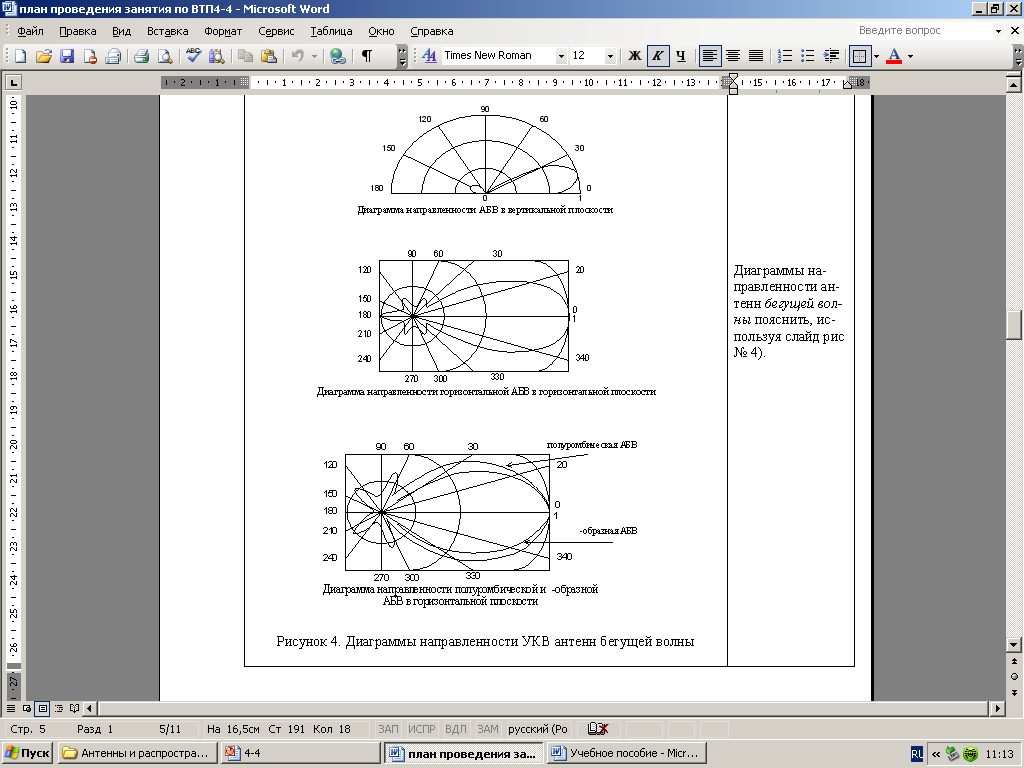This screenshot has height=768, width=1024.
Task: Open the Вставка menu
Action: click(x=167, y=31)
